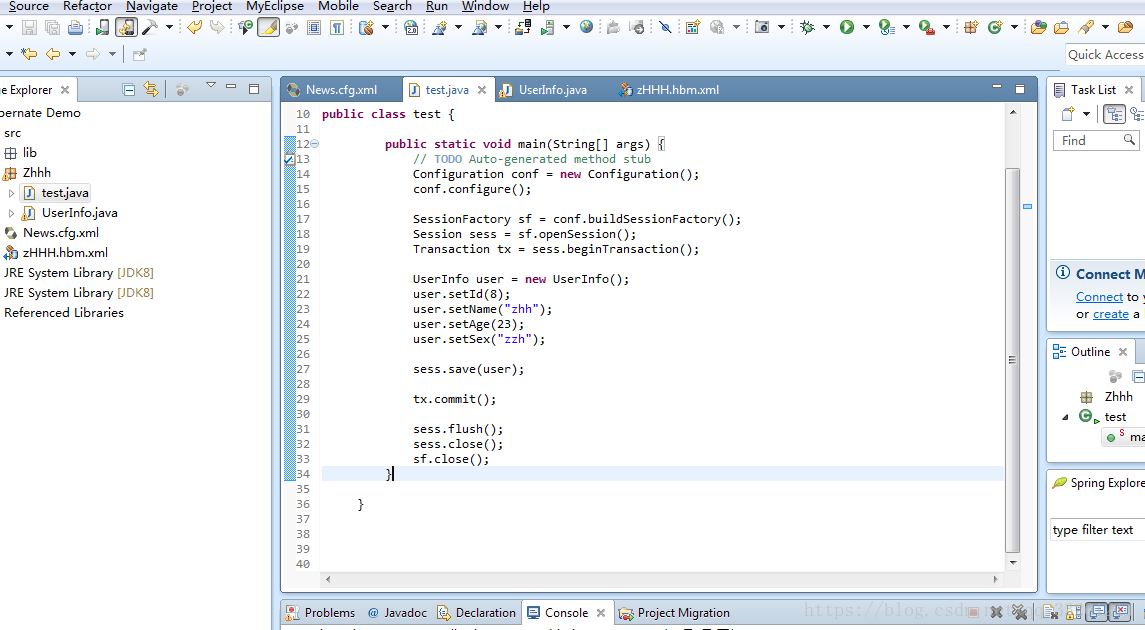Click the Quick Access search field
Screen dimensions: 1145x630
pos(1106,55)
